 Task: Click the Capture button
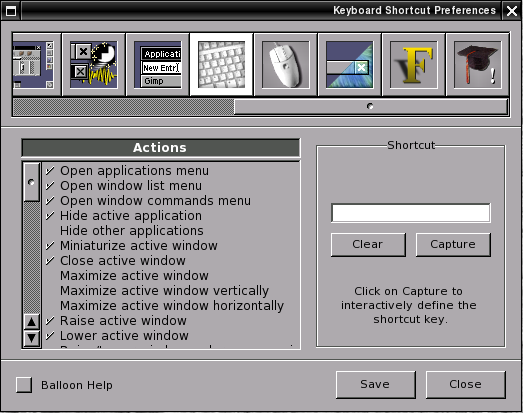click(x=453, y=245)
